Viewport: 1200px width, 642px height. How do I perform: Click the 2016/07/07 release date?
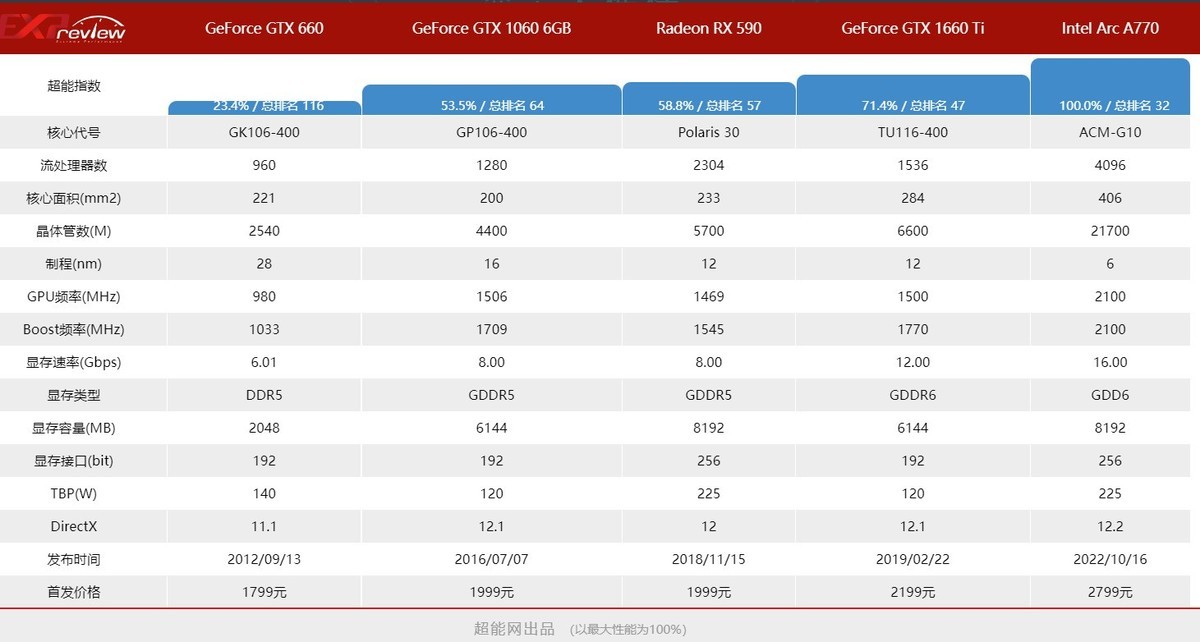tap(491, 559)
